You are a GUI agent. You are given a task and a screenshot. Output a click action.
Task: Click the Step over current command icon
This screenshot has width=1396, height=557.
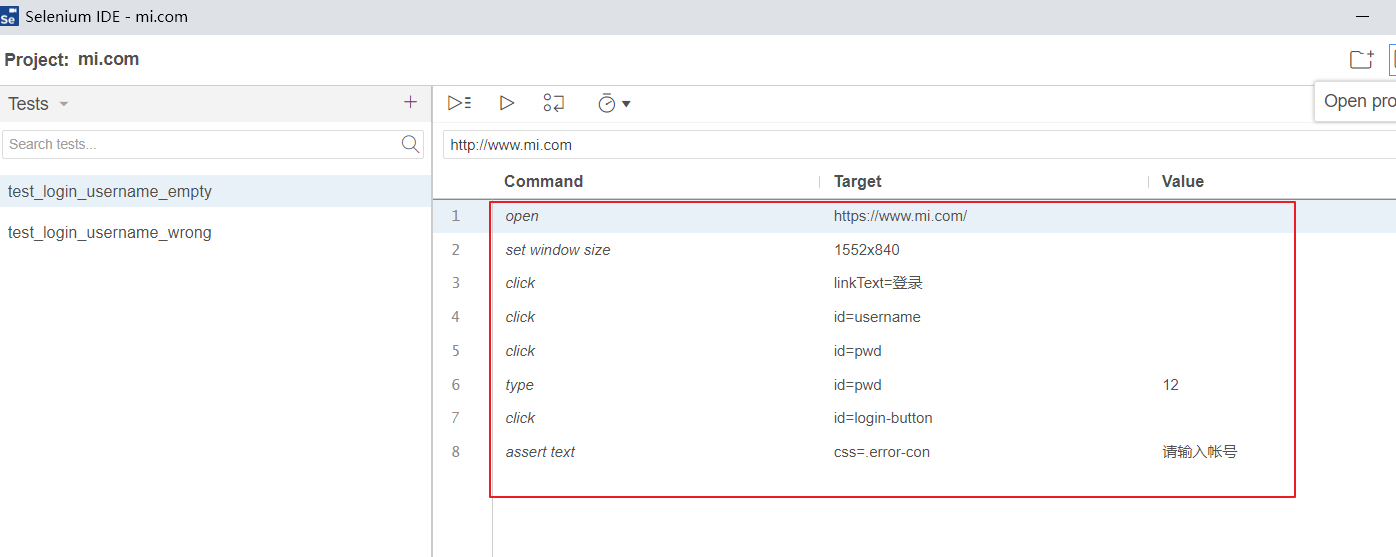[554, 103]
